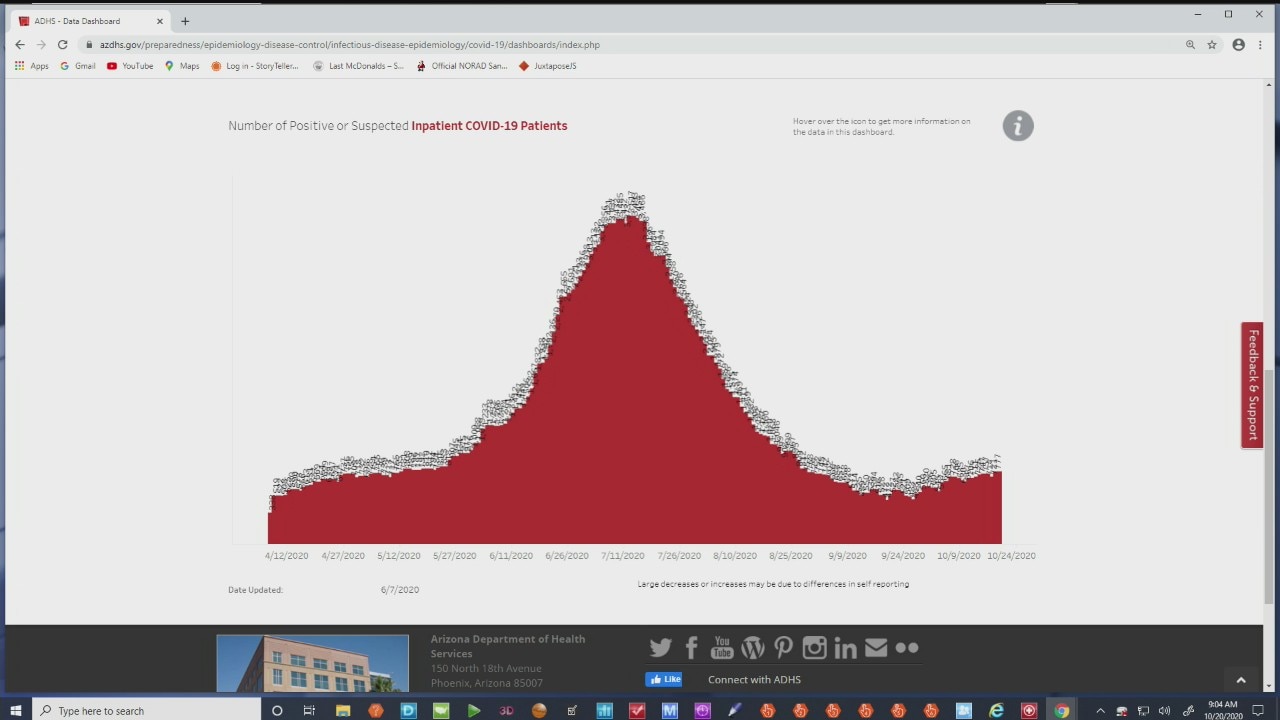
Task: Click the Pinterest icon in footer
Action: tap(783, 648)
